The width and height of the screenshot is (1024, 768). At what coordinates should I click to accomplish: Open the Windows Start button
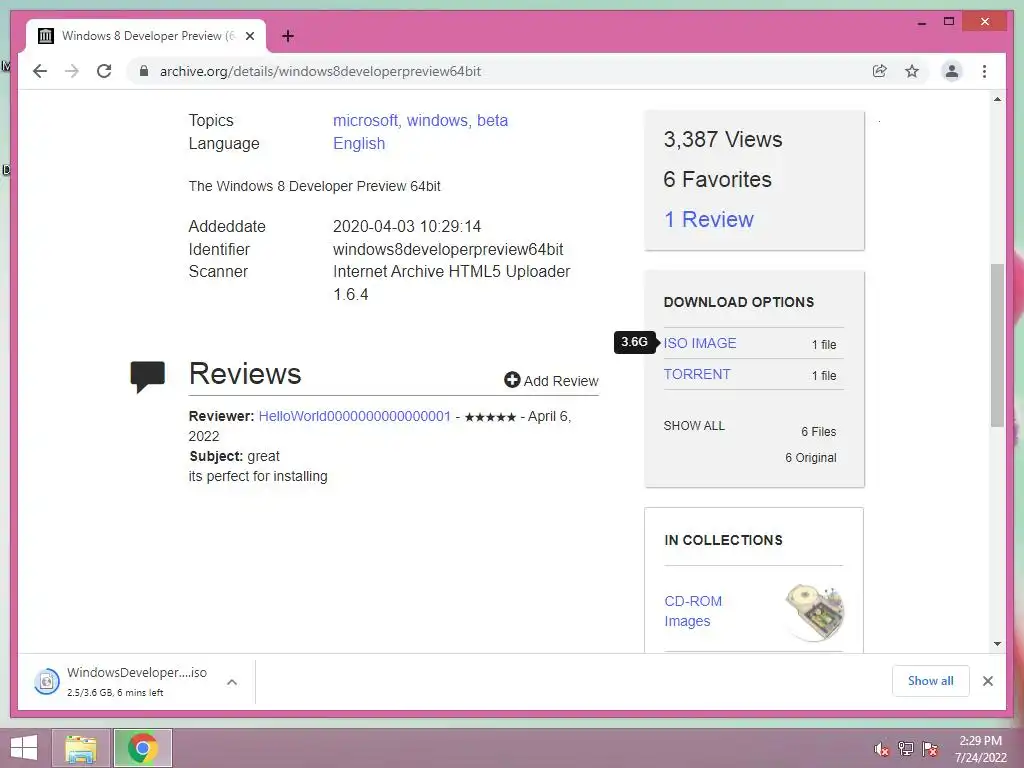(24, 748)
